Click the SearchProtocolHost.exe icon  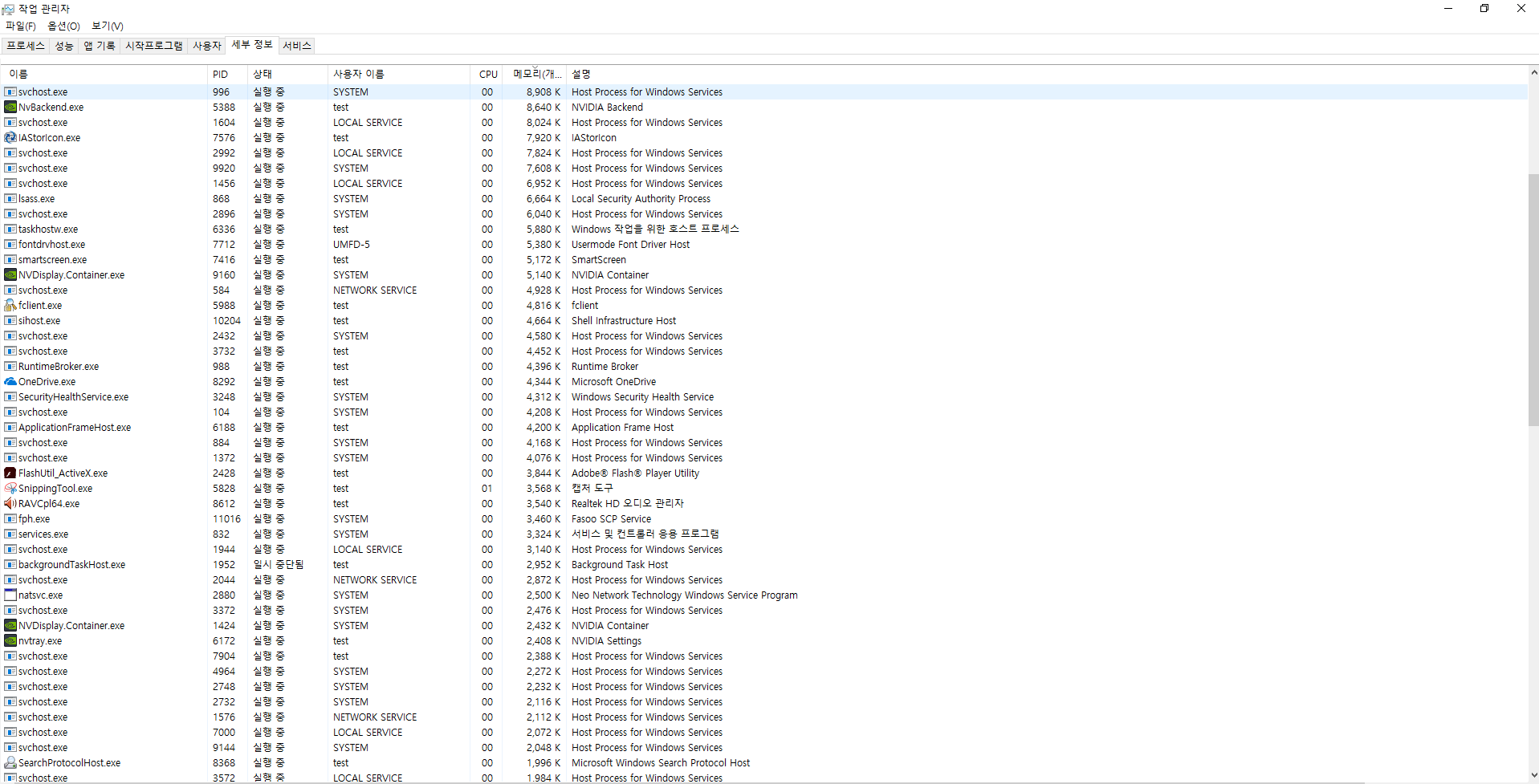[10, 763]
